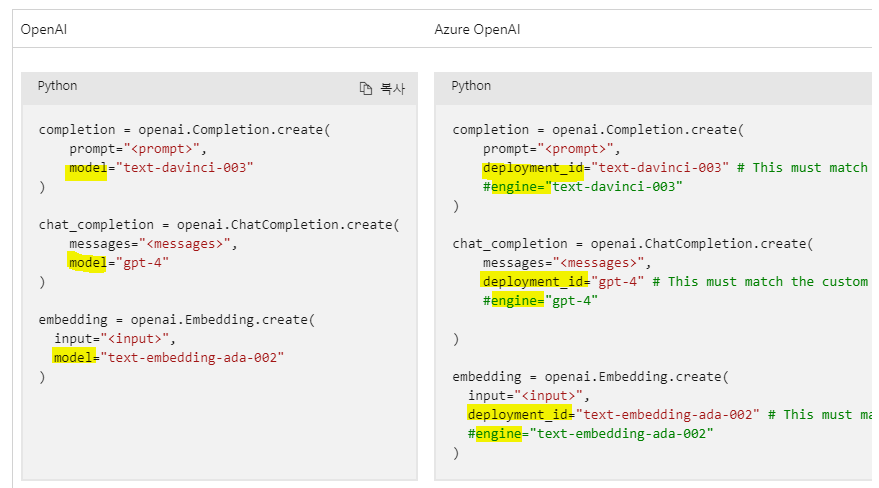
Task: Click openai.Embedding.create( in the OpenAI block
Action: click(223, 319)
